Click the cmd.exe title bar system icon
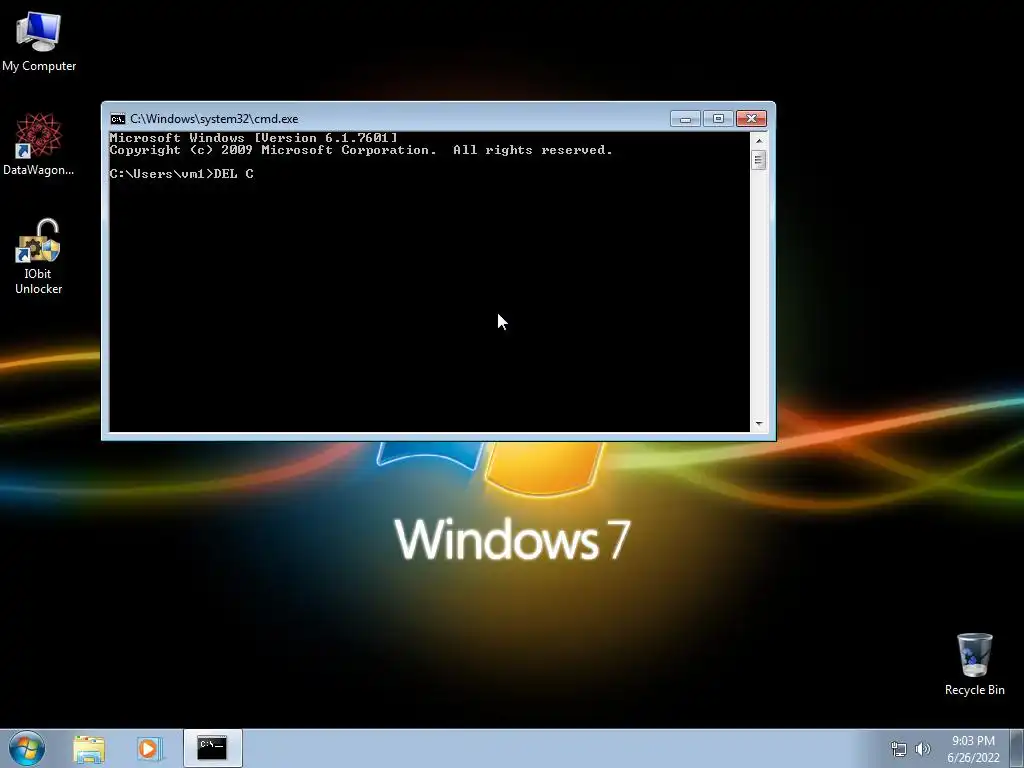Screen dimensions: 1024x768 click(118, 119)
